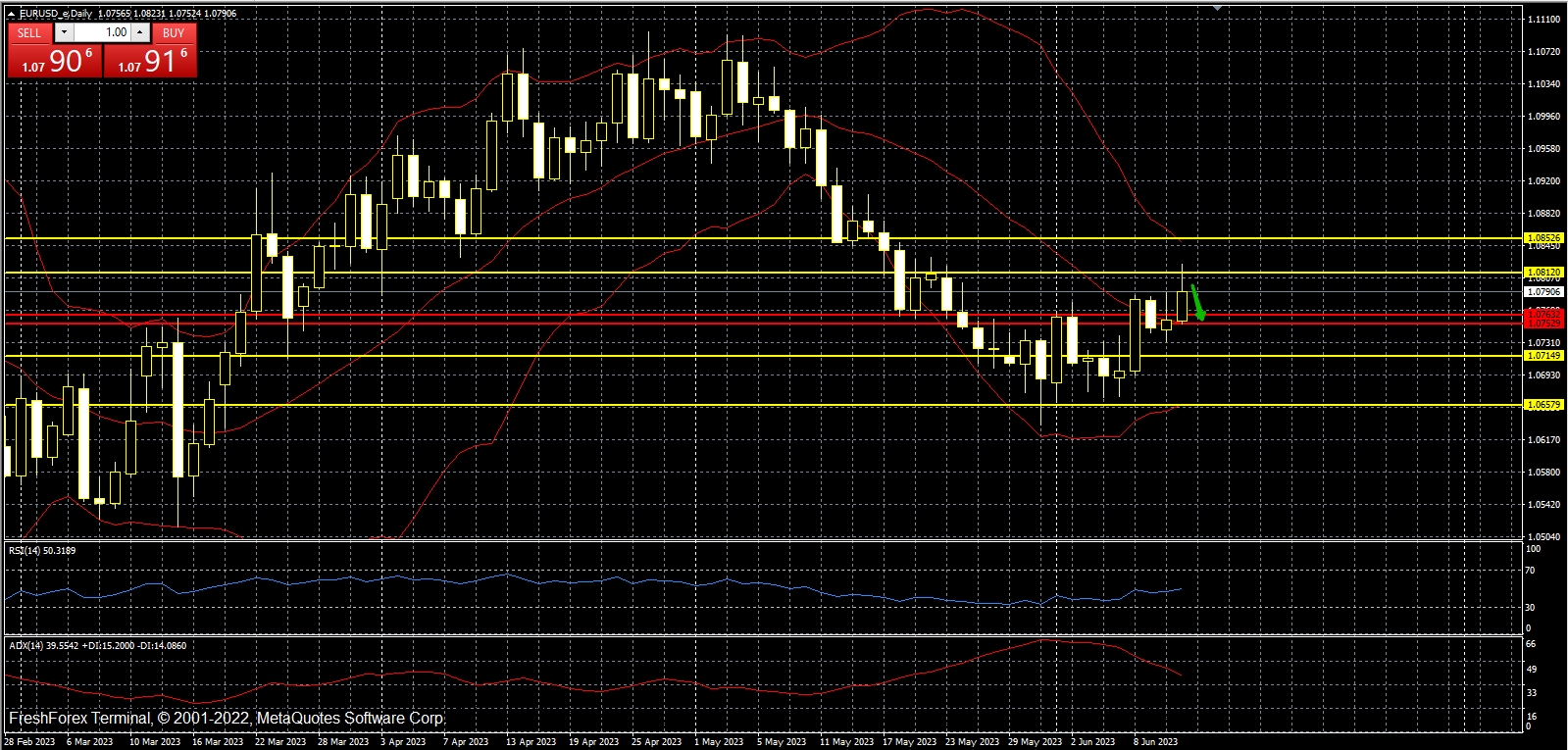Select the yellow 1.08526 price level label
1568x750 pixels.
[x=1543, y=238]
